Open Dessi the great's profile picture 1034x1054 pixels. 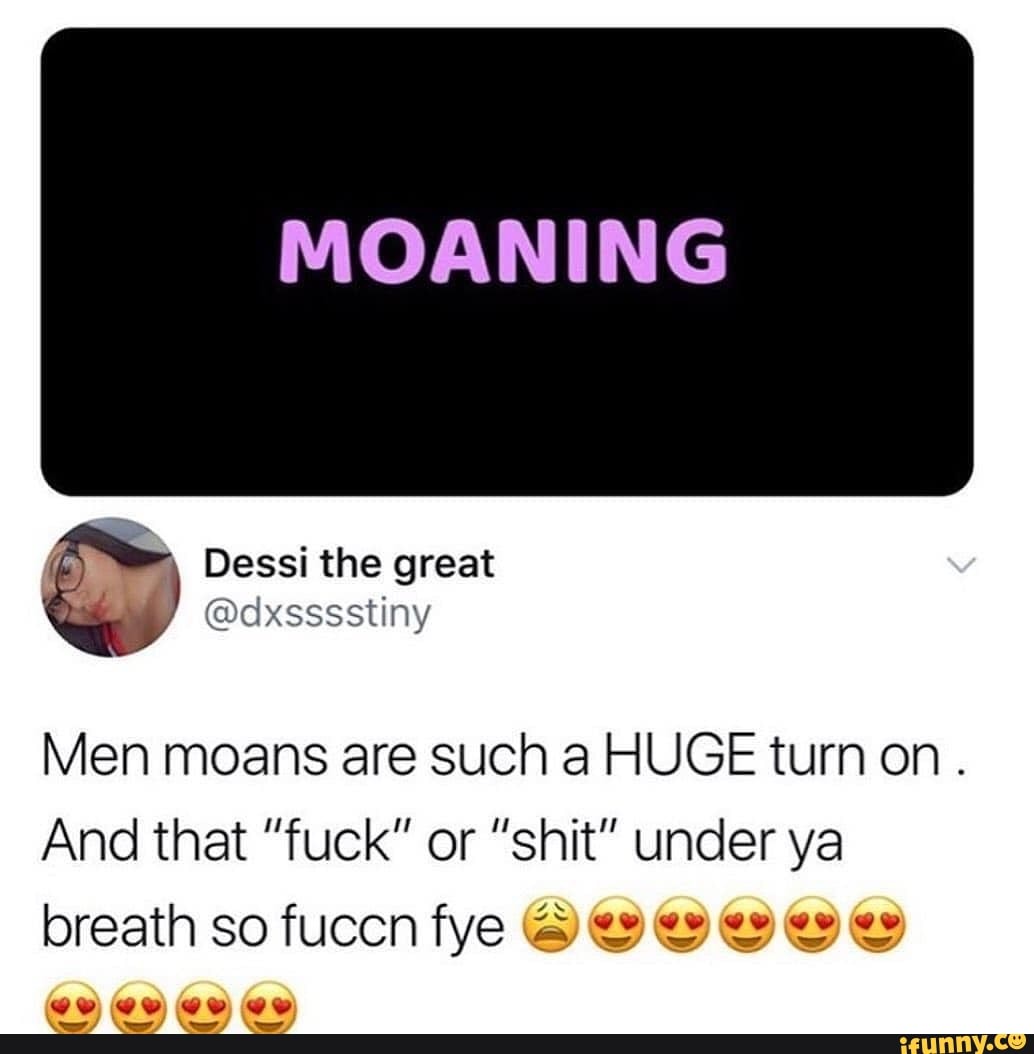111,587
